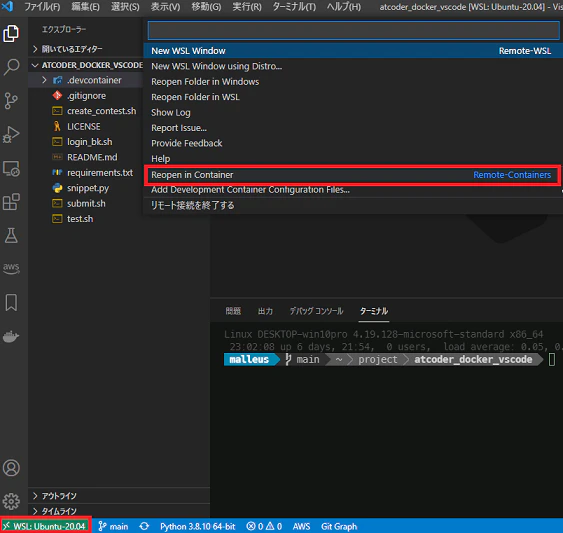Open the AWS toolkit view
The image size is (563, 533).
point(11,268)
